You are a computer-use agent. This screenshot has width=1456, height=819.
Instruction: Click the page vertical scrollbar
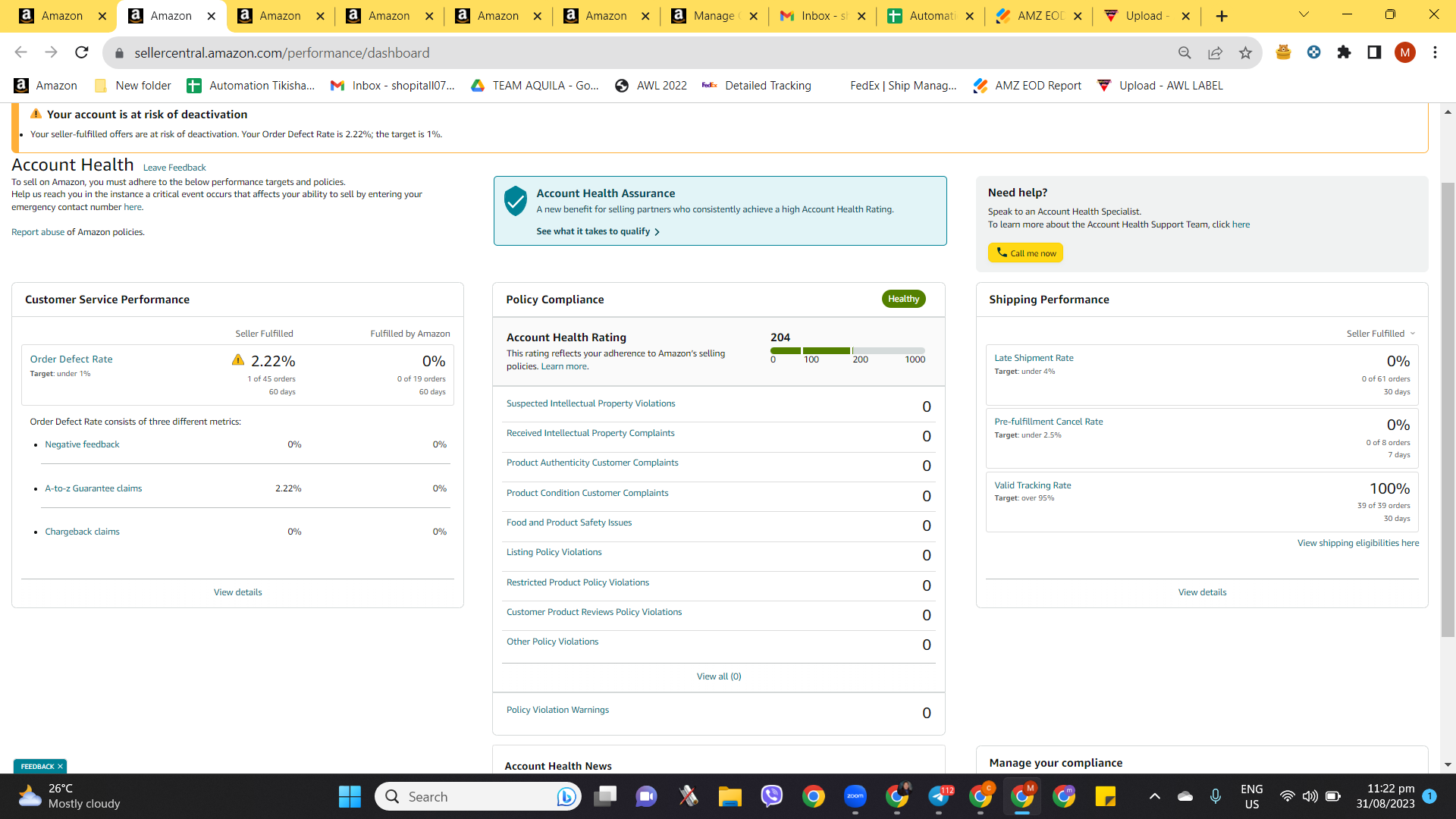pyautogui.click(x=1448, y=409)
